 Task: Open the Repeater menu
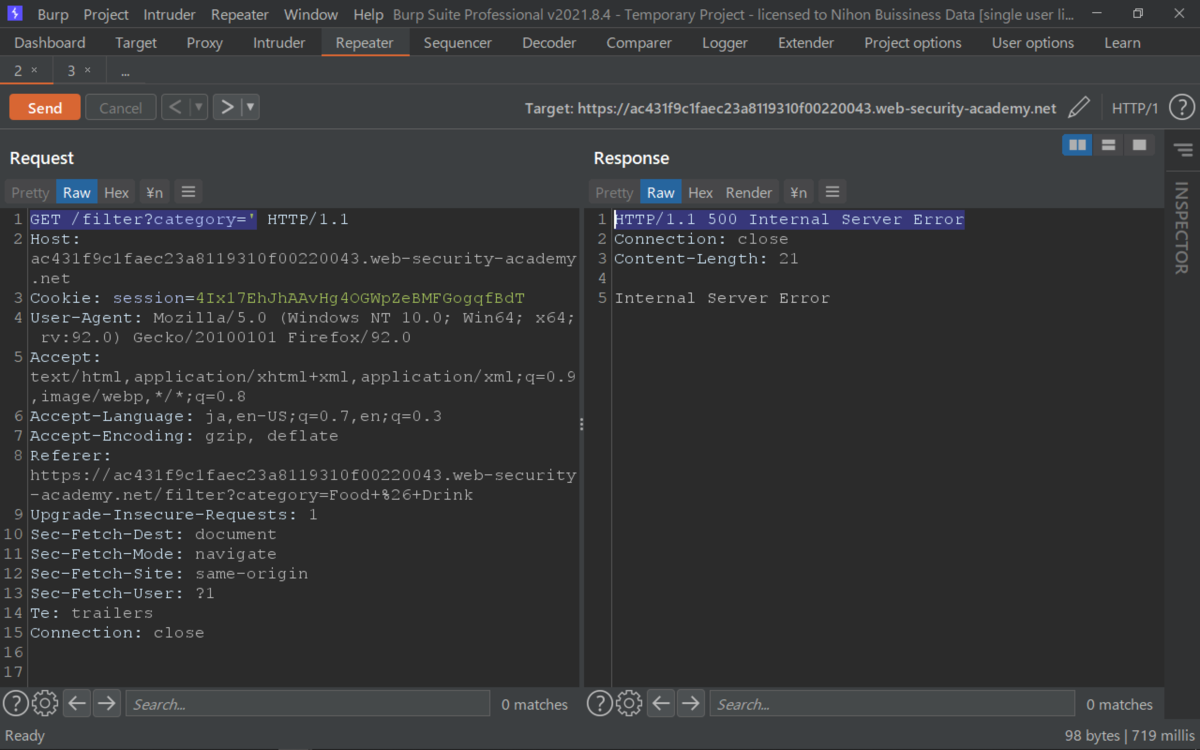click(240, 15)
